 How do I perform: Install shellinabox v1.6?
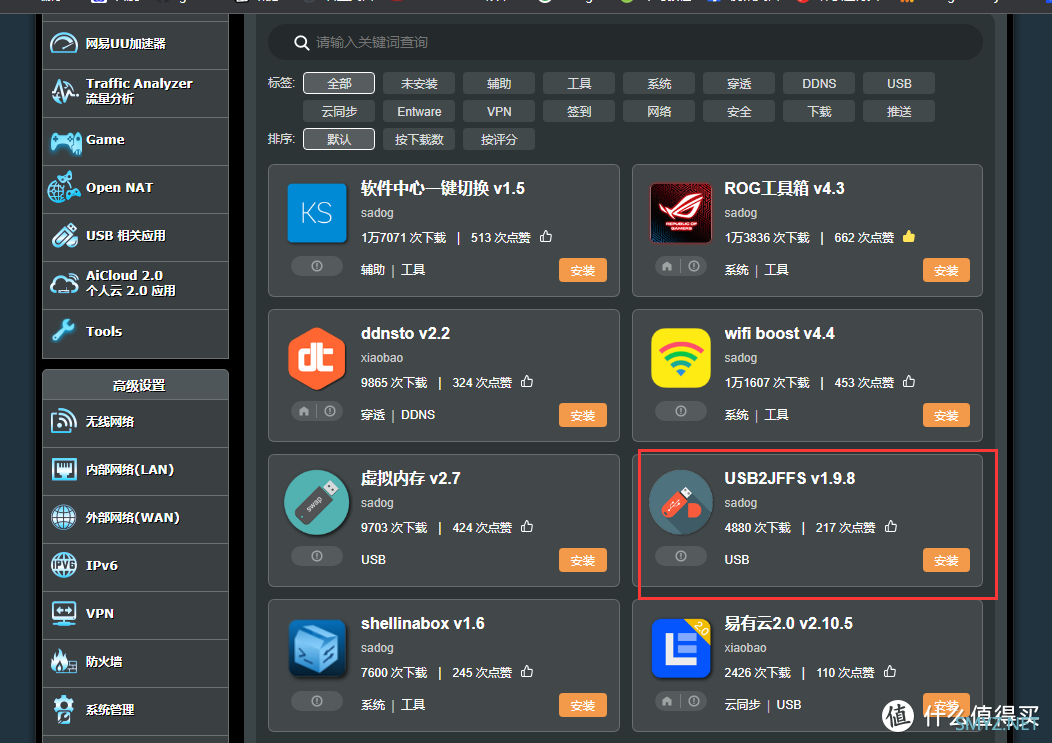click(582, 705)
